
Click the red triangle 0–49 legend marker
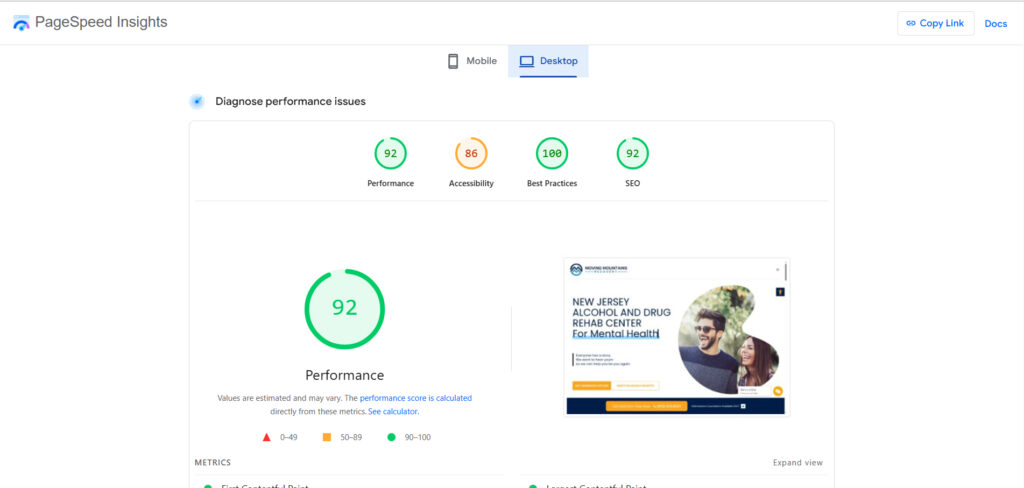click(267, 437)
